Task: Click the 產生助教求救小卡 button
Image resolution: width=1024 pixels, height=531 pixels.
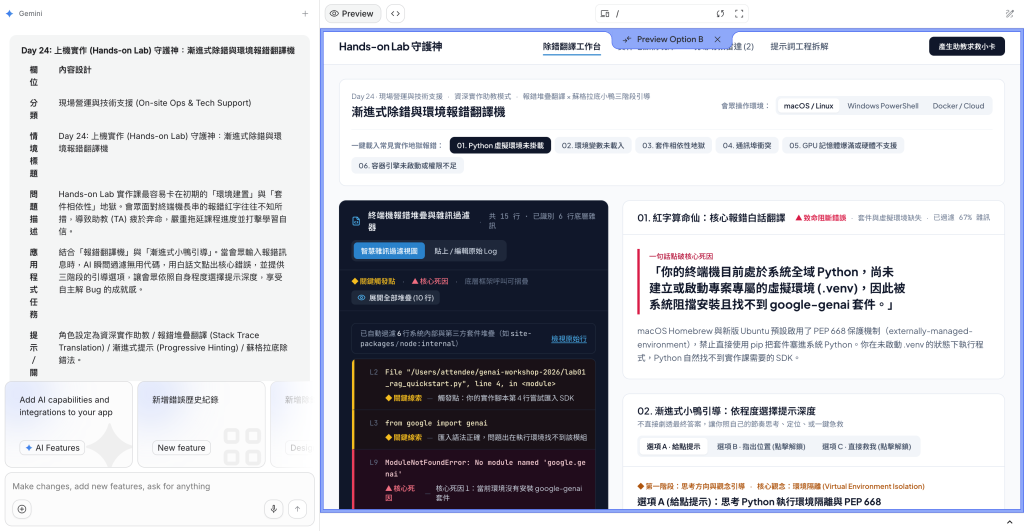Action: pyautogui.click(x=967, y=46)
